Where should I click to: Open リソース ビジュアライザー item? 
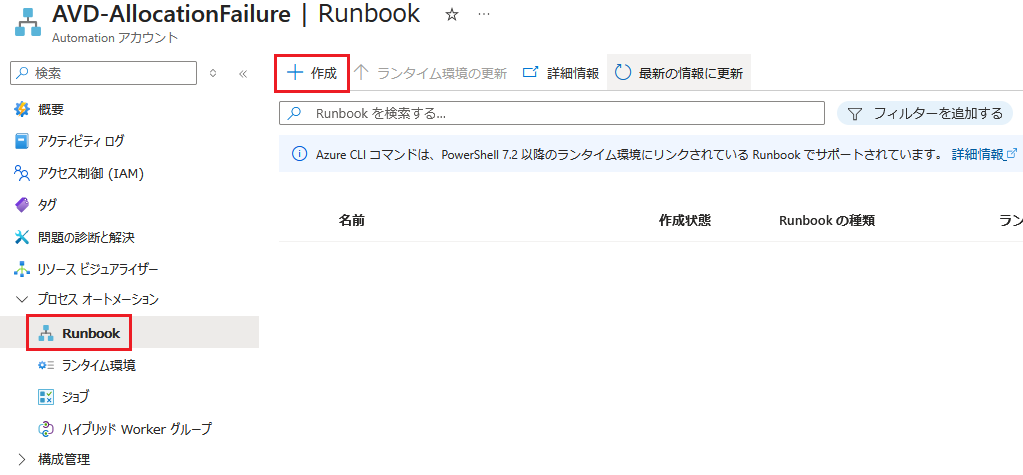tap(97, 269)
